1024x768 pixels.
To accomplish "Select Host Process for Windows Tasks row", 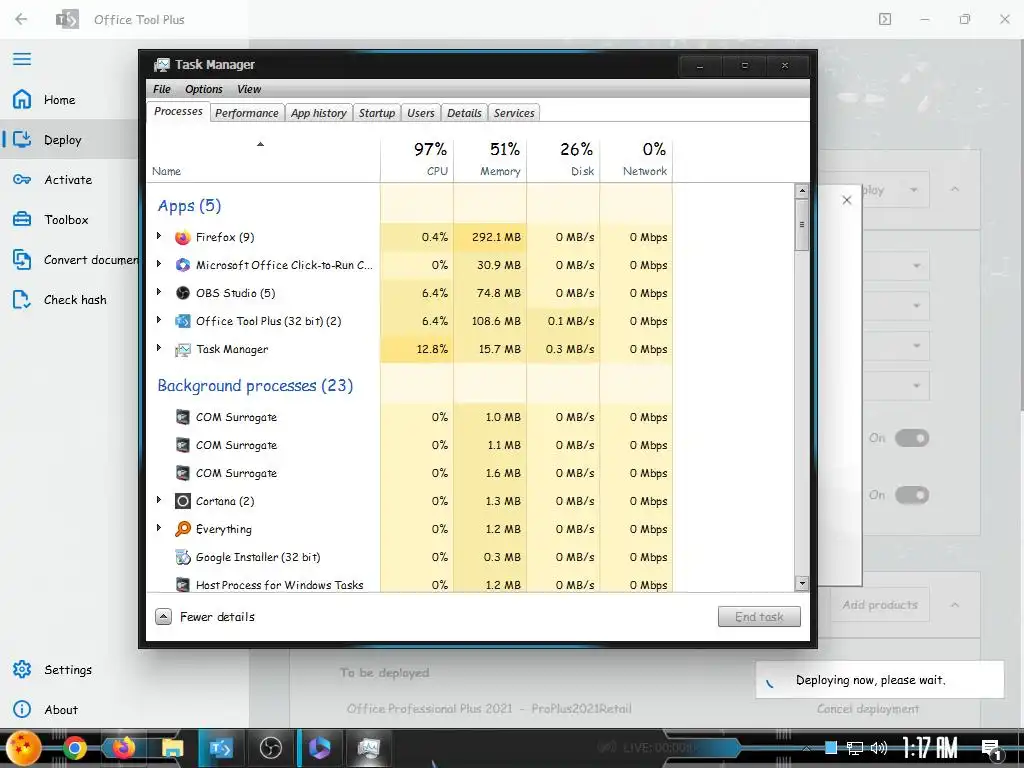I will click(409, 585).
